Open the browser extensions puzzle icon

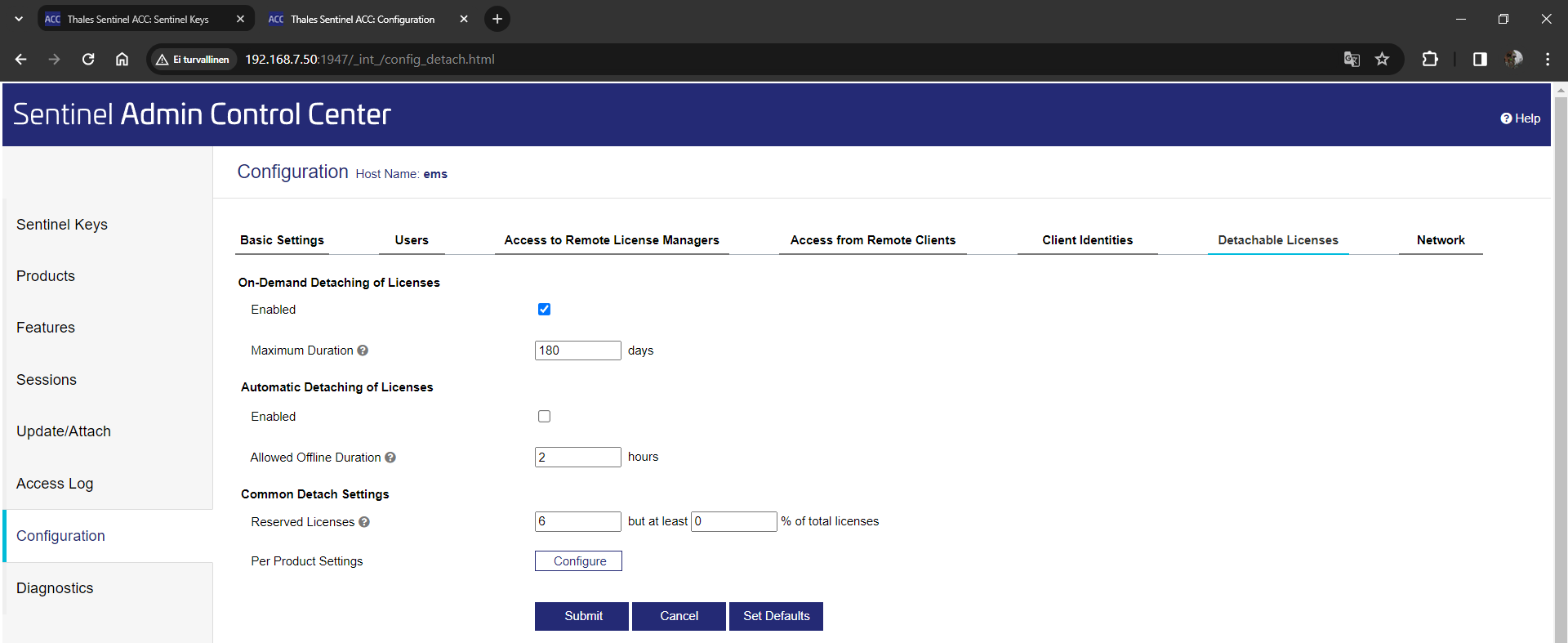1429,59
